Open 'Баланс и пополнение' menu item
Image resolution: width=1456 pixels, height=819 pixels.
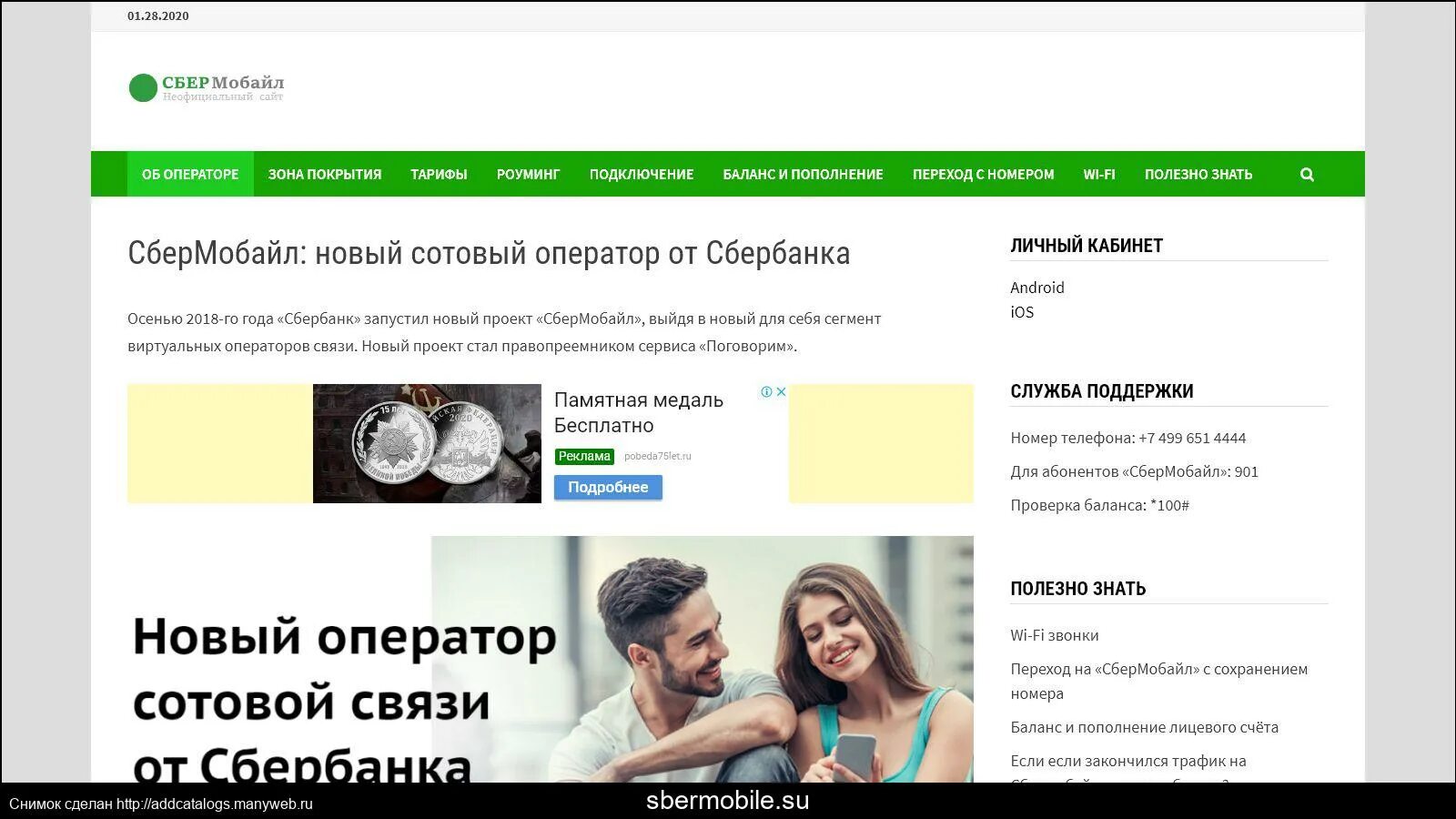click(x=803, y=174)
